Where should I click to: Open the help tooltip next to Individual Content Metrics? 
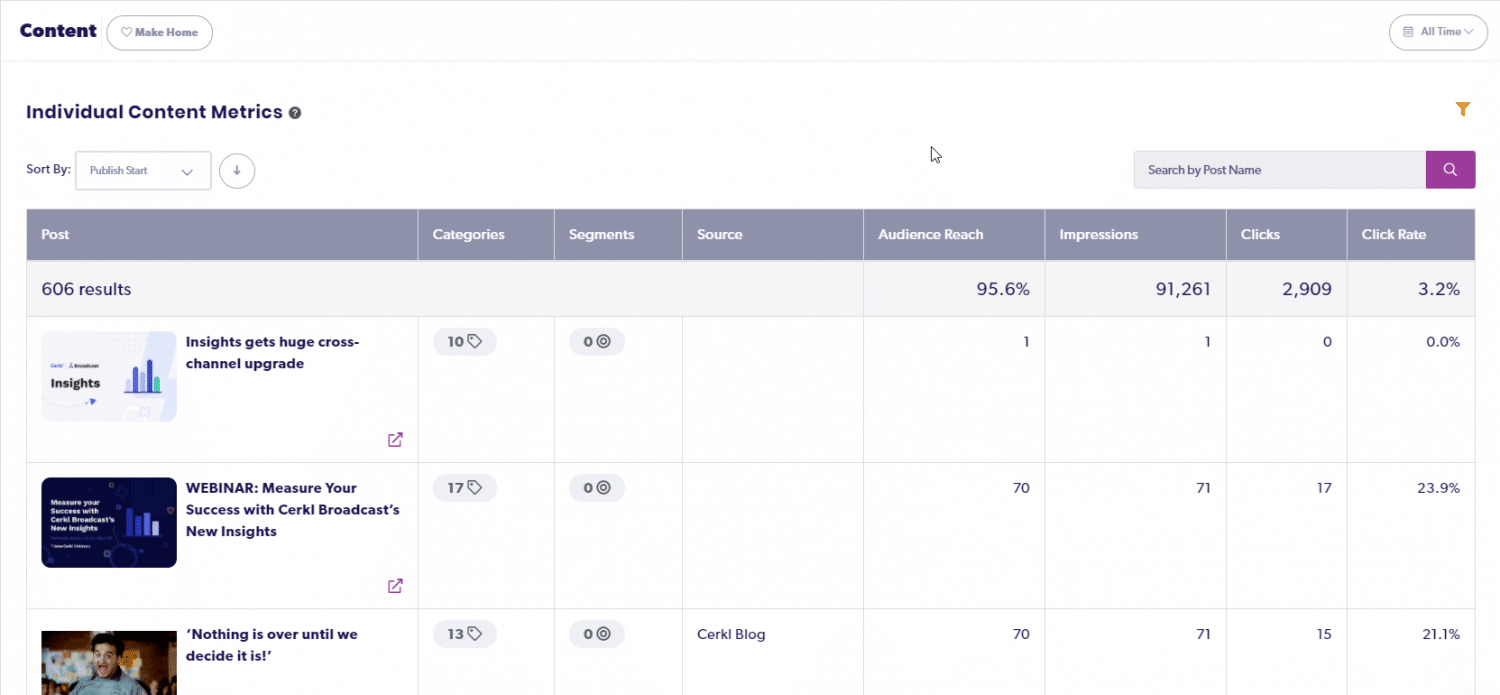pos(295,112)
